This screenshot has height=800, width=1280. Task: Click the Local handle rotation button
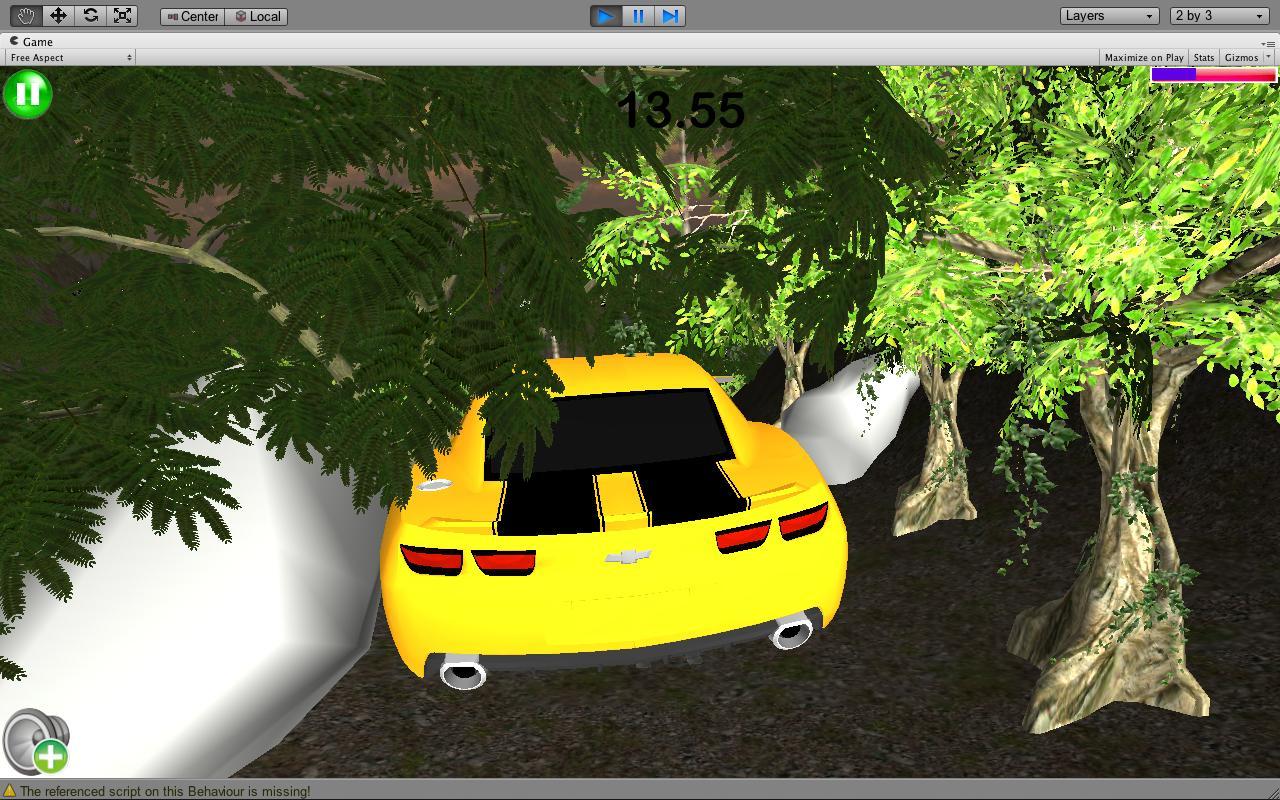[x=258, y=16]
